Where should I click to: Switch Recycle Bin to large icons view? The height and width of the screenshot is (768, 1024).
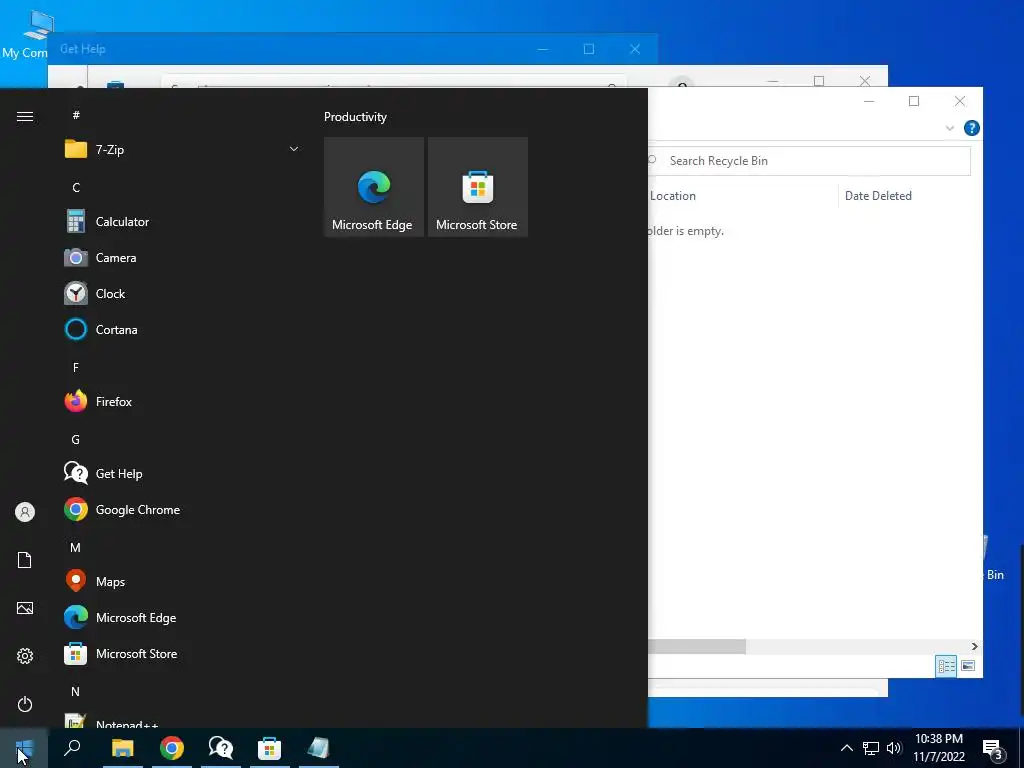point(968,666)
